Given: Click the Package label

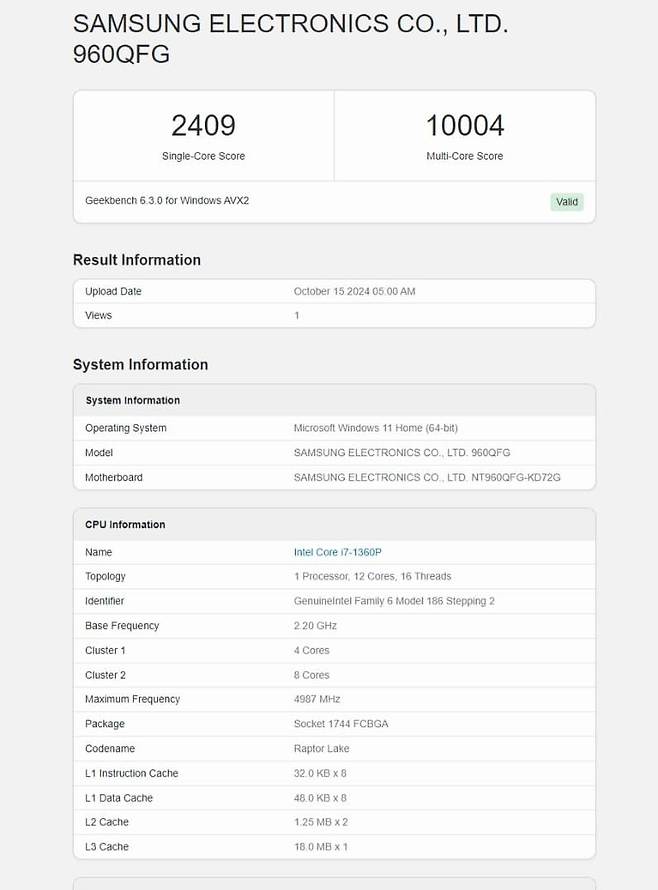Looking at the screenshot, I should click(x=104, y=724).
